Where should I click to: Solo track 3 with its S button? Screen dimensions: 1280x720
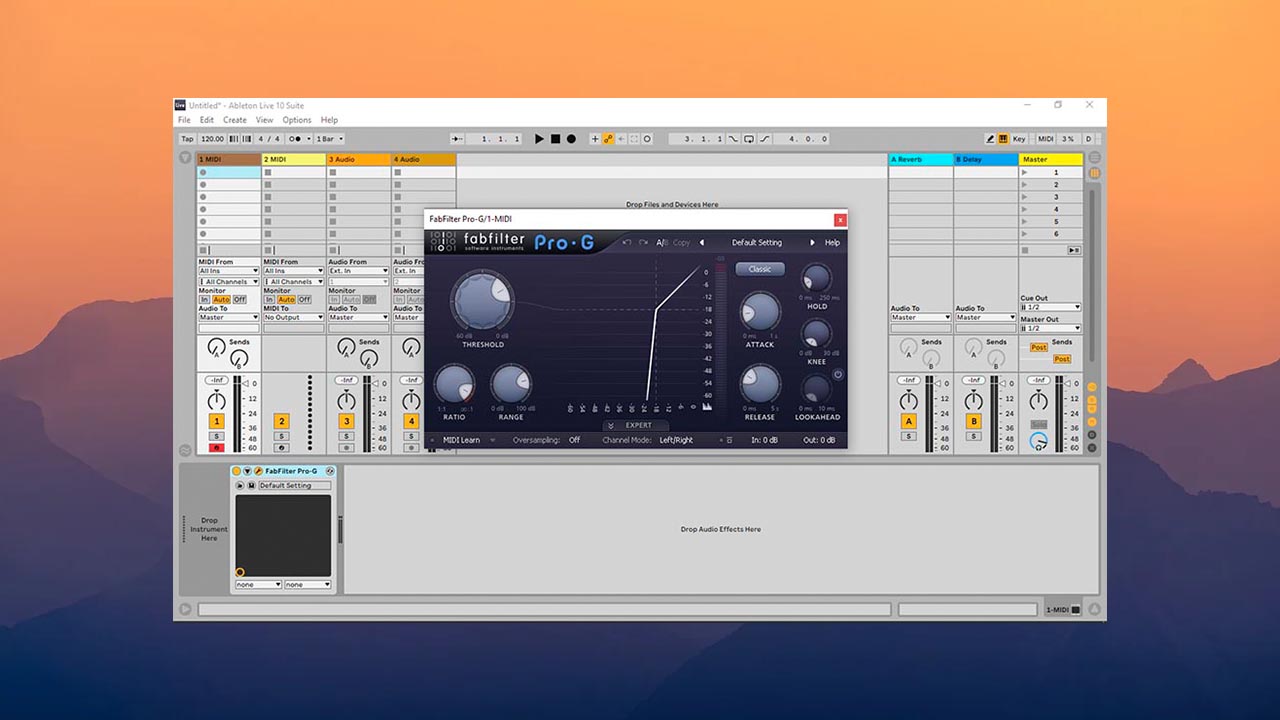tap(346, 436)
